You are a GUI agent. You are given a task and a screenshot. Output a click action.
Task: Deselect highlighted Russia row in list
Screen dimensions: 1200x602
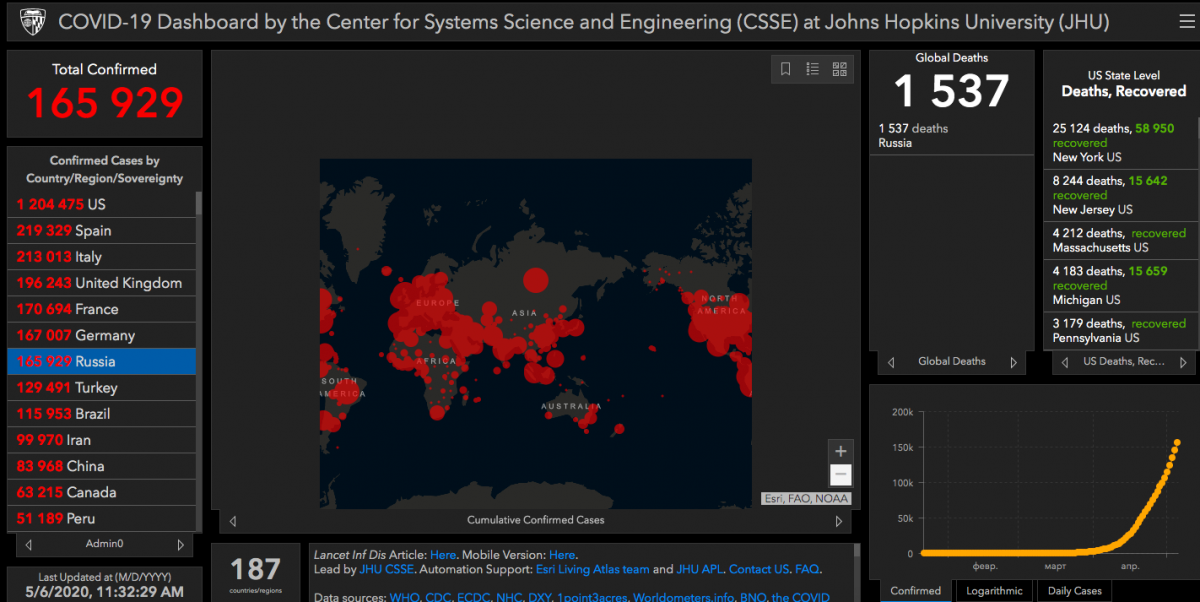102,361
